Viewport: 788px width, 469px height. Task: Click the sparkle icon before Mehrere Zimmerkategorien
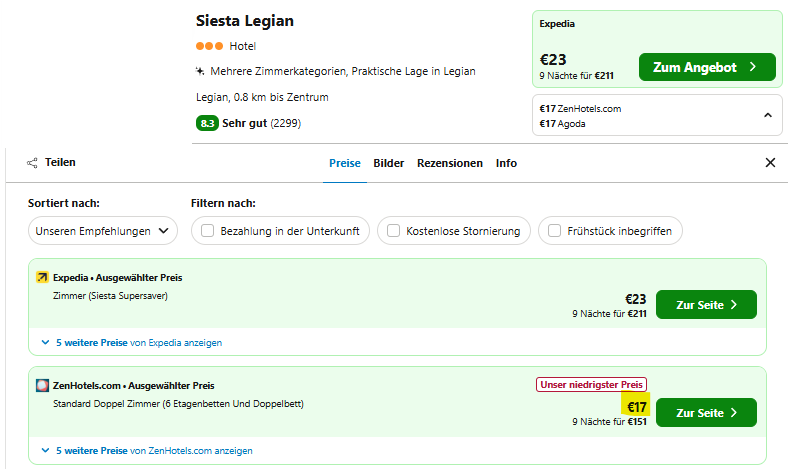point(200,71)
